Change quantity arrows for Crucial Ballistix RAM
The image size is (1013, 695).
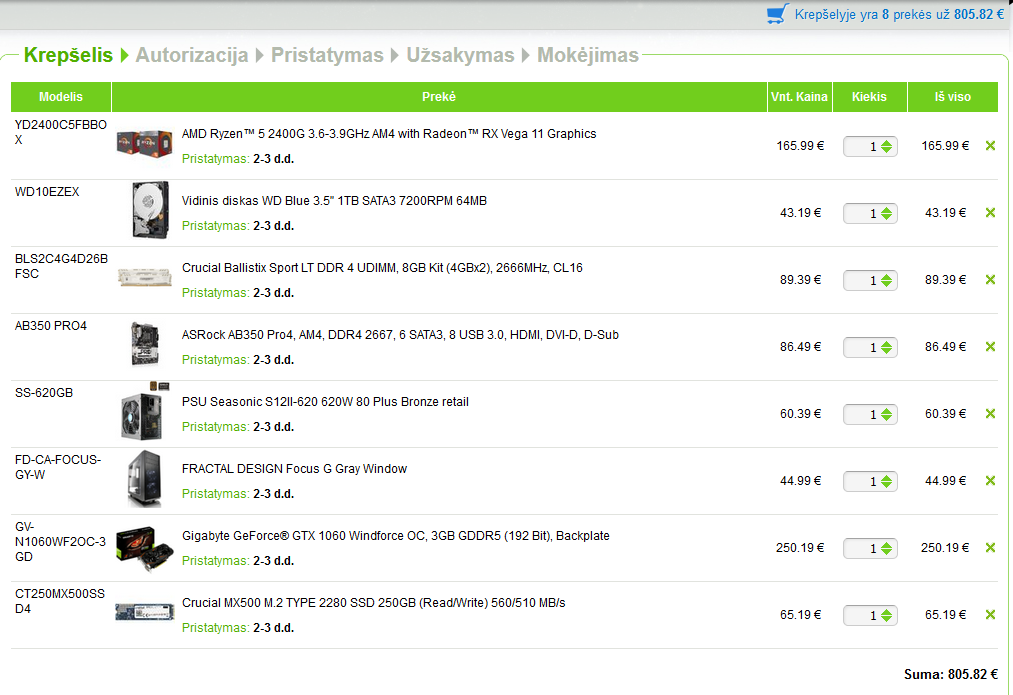tap(886, 280)
